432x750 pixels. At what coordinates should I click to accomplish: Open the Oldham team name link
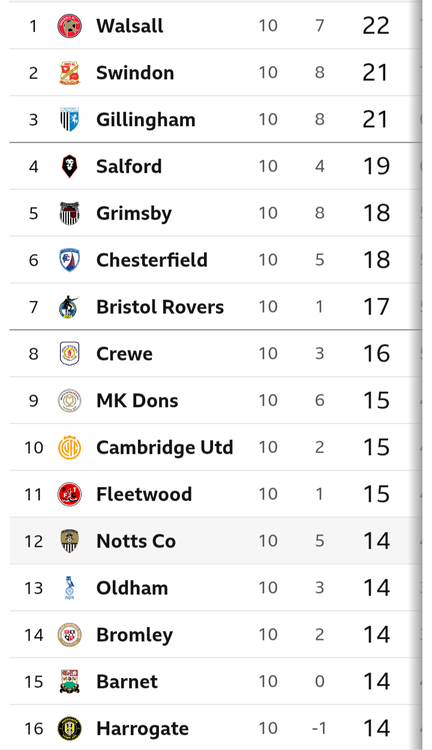(132, 588)
